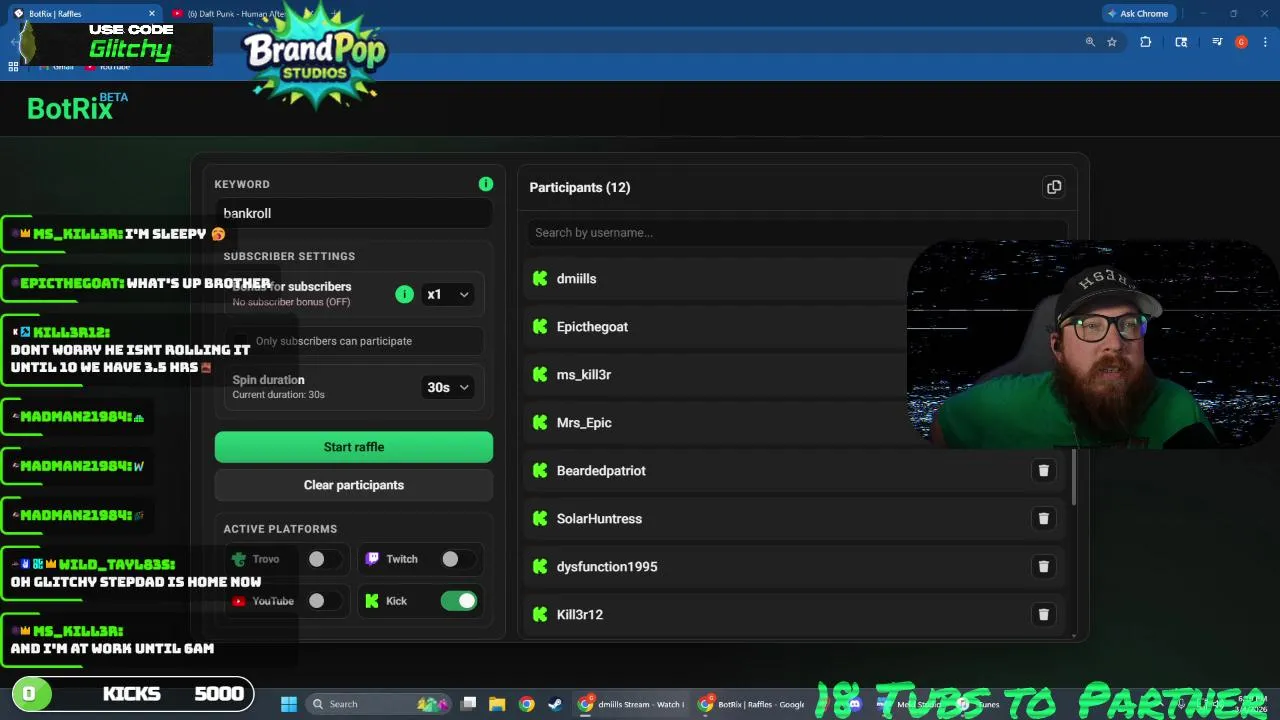Open the YouTube bookmark in bookmarks bar
The width and height of the screenshot is (1280, 720).
point(108,66)
